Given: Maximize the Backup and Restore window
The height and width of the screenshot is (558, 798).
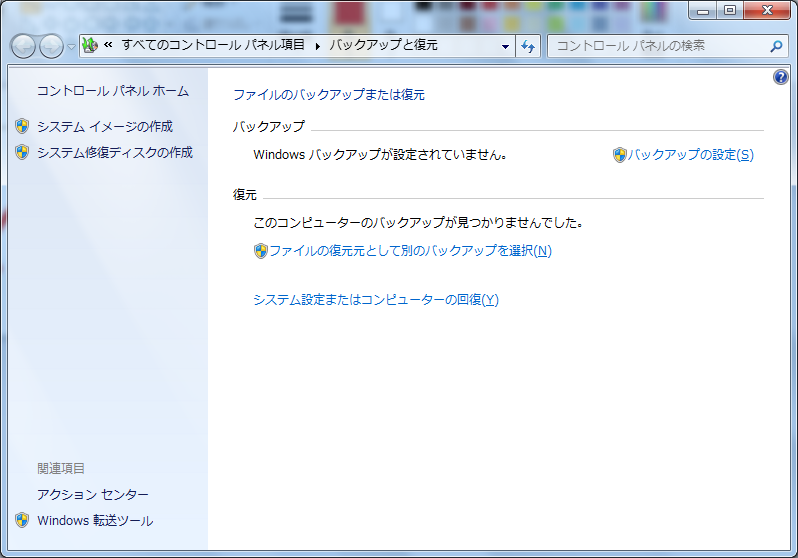Looking at the screenshot, I should [x=730, y=10].
